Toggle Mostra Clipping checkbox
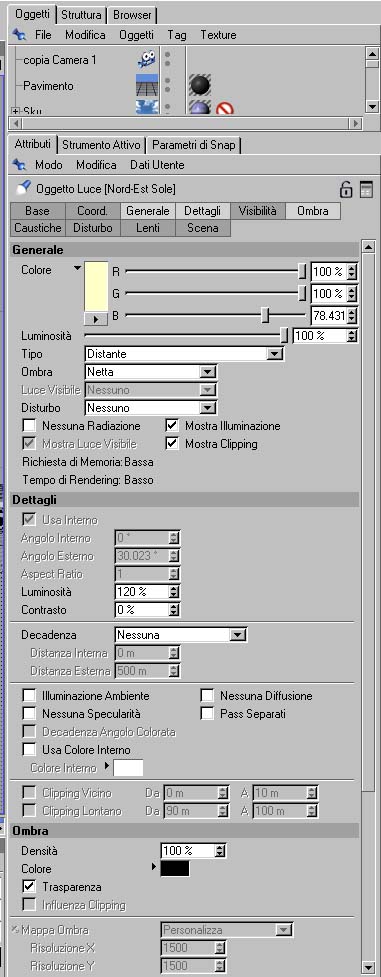 coord(172,444)
